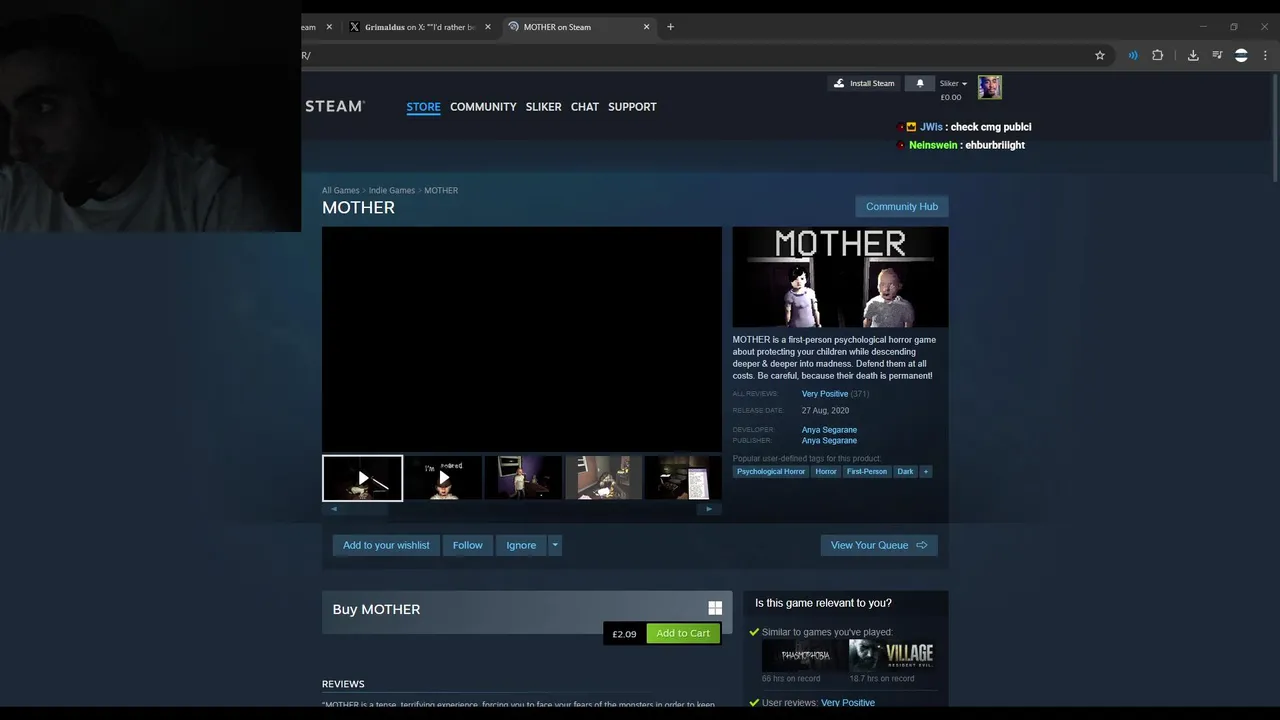
Task: Click the MOTHER header capsule image
Action: 840,277
